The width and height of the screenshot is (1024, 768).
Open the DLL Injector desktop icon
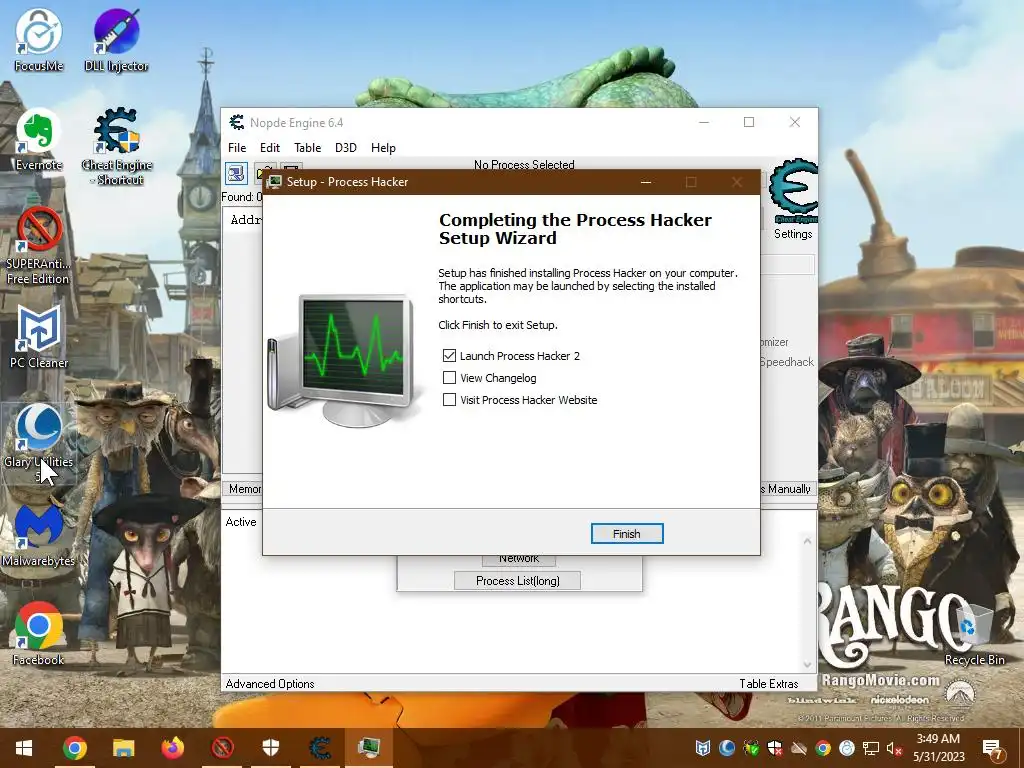(116, 39)
